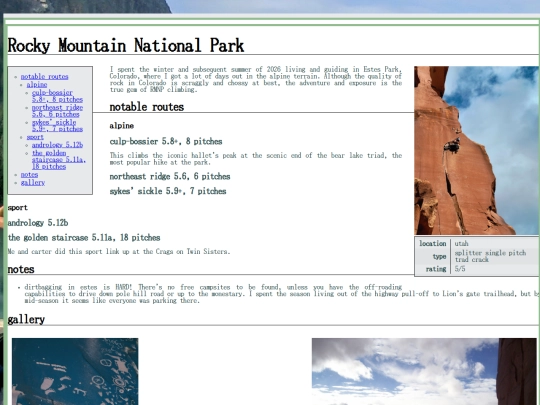Jump to 'culp-bossier 5.8+, 8 pitches' link
Image resolution: width=540 pixels, height=405 pixels.
pyautogui.click(x=57, y=96)
